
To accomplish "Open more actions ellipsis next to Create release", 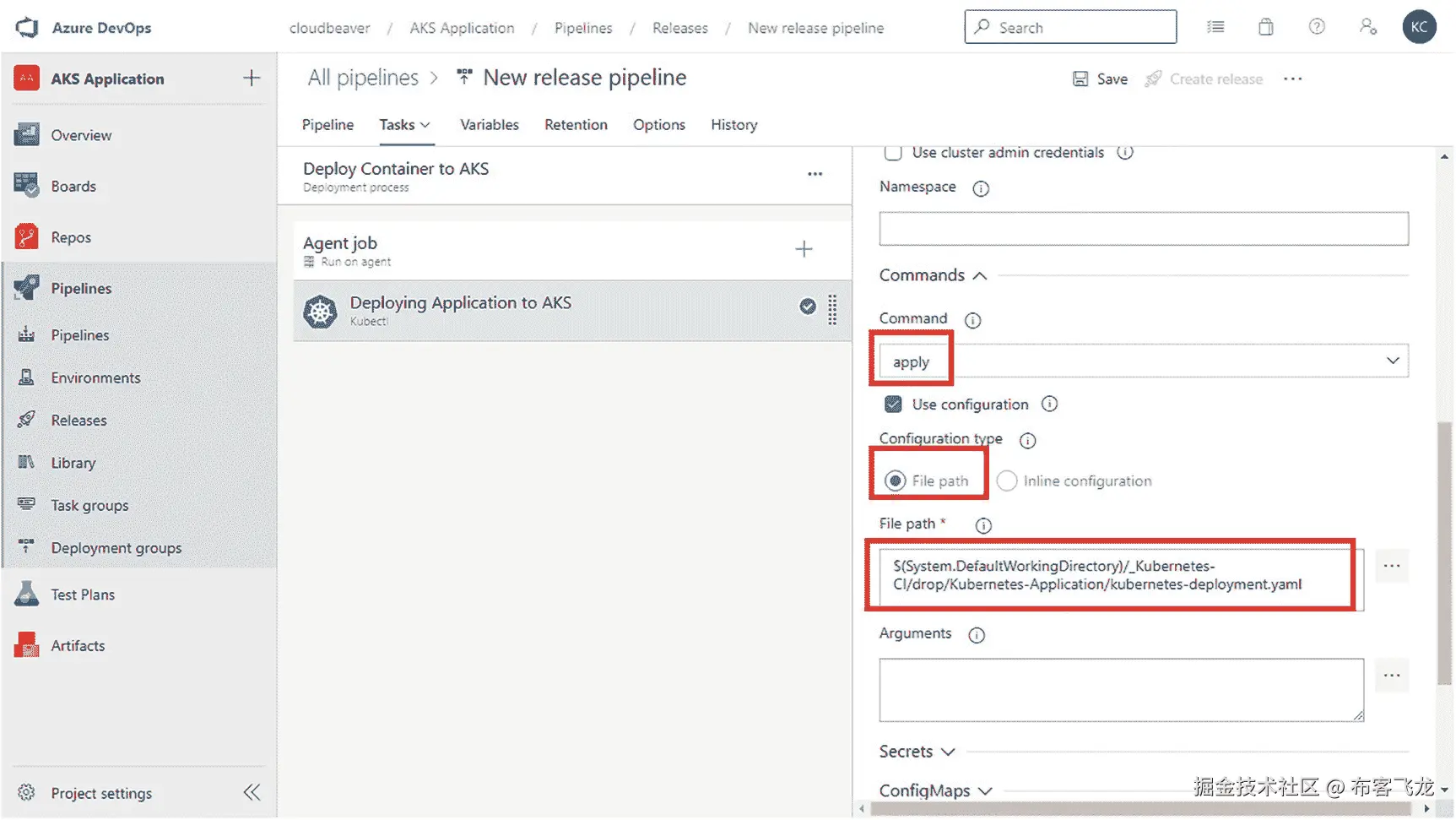I will 1292,79.
